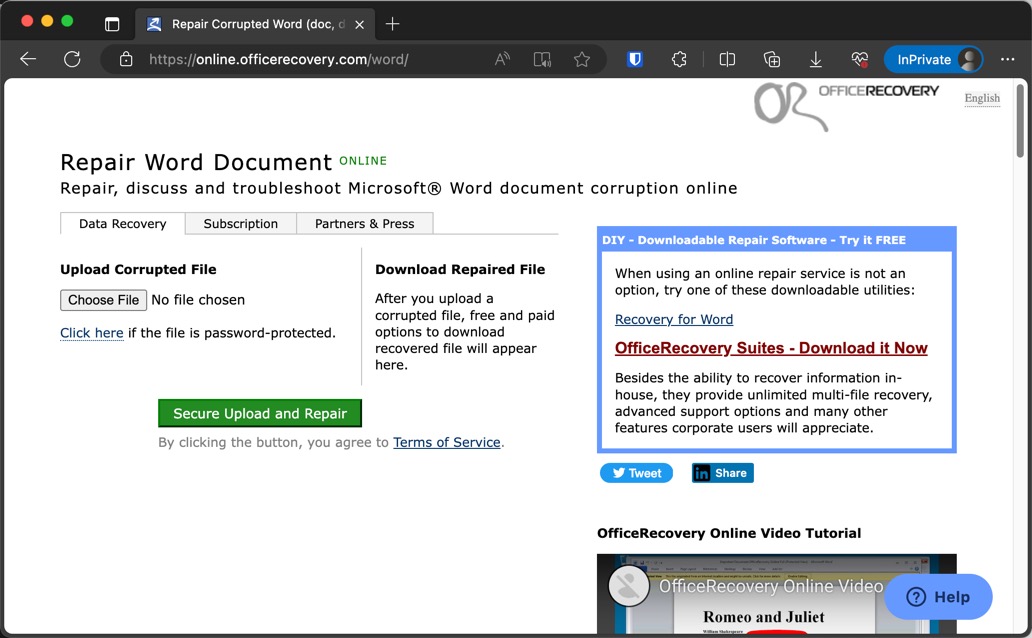Select the Data Recovery tab
Image resolution: width=1032 pixels, height=638 pixels.
[122, 223]
